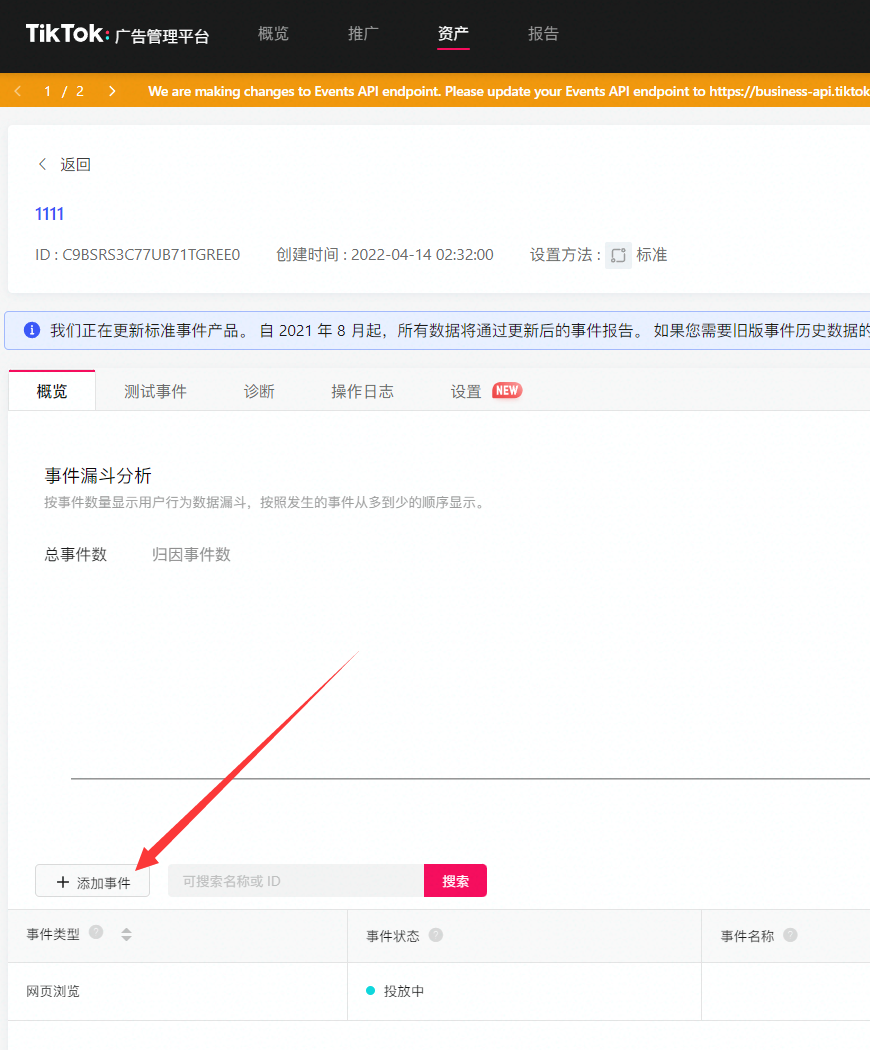Click the pink 搜索 button

point(455,881)
